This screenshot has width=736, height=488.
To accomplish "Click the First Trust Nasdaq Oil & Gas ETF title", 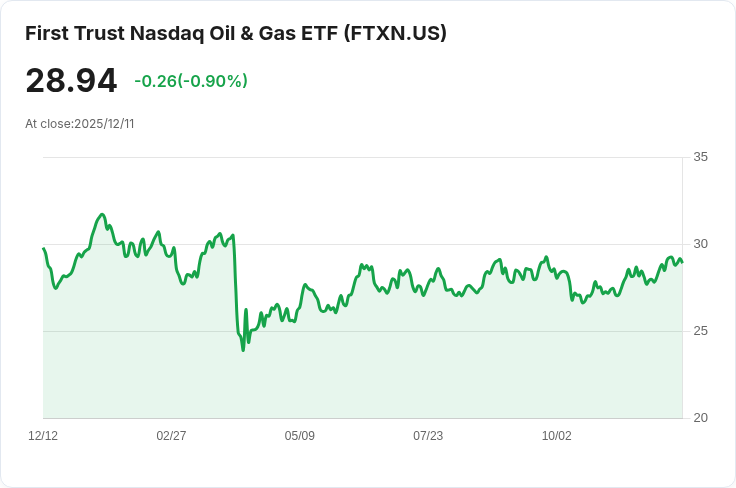I will pyautogui.click(x=180, y=34).
